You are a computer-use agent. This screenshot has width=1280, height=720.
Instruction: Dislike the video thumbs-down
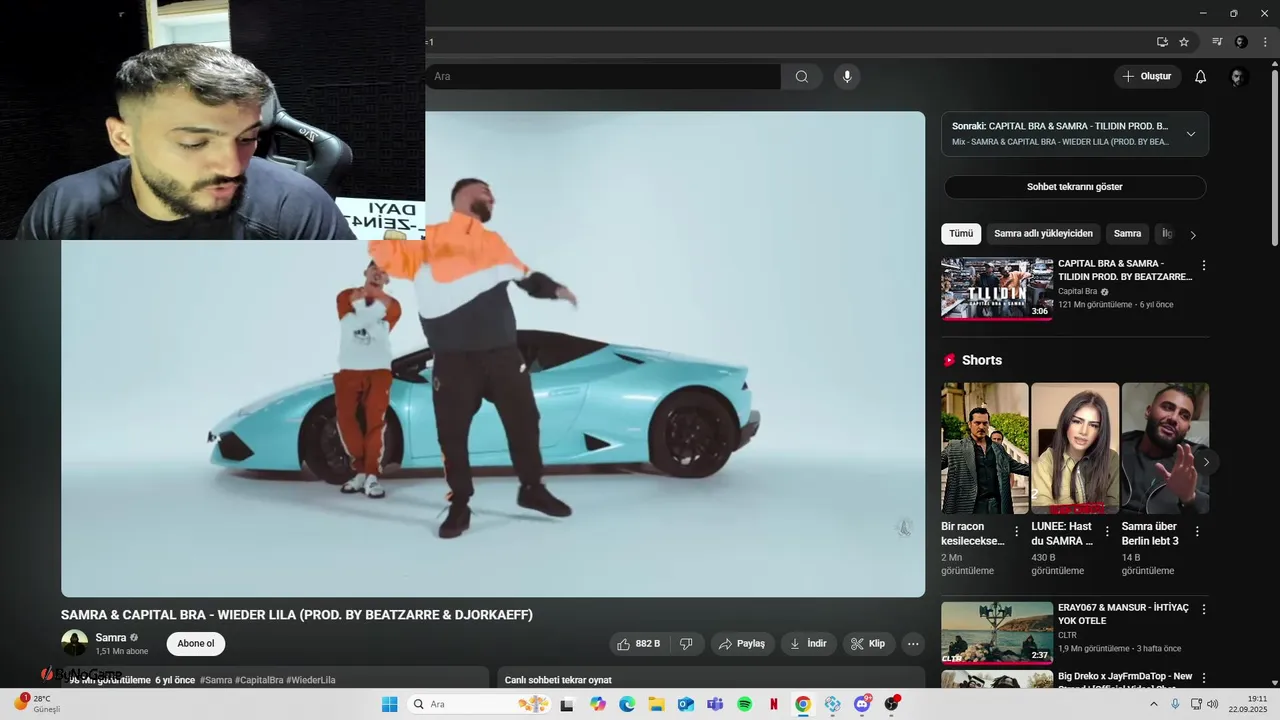(x=686, y=644)
